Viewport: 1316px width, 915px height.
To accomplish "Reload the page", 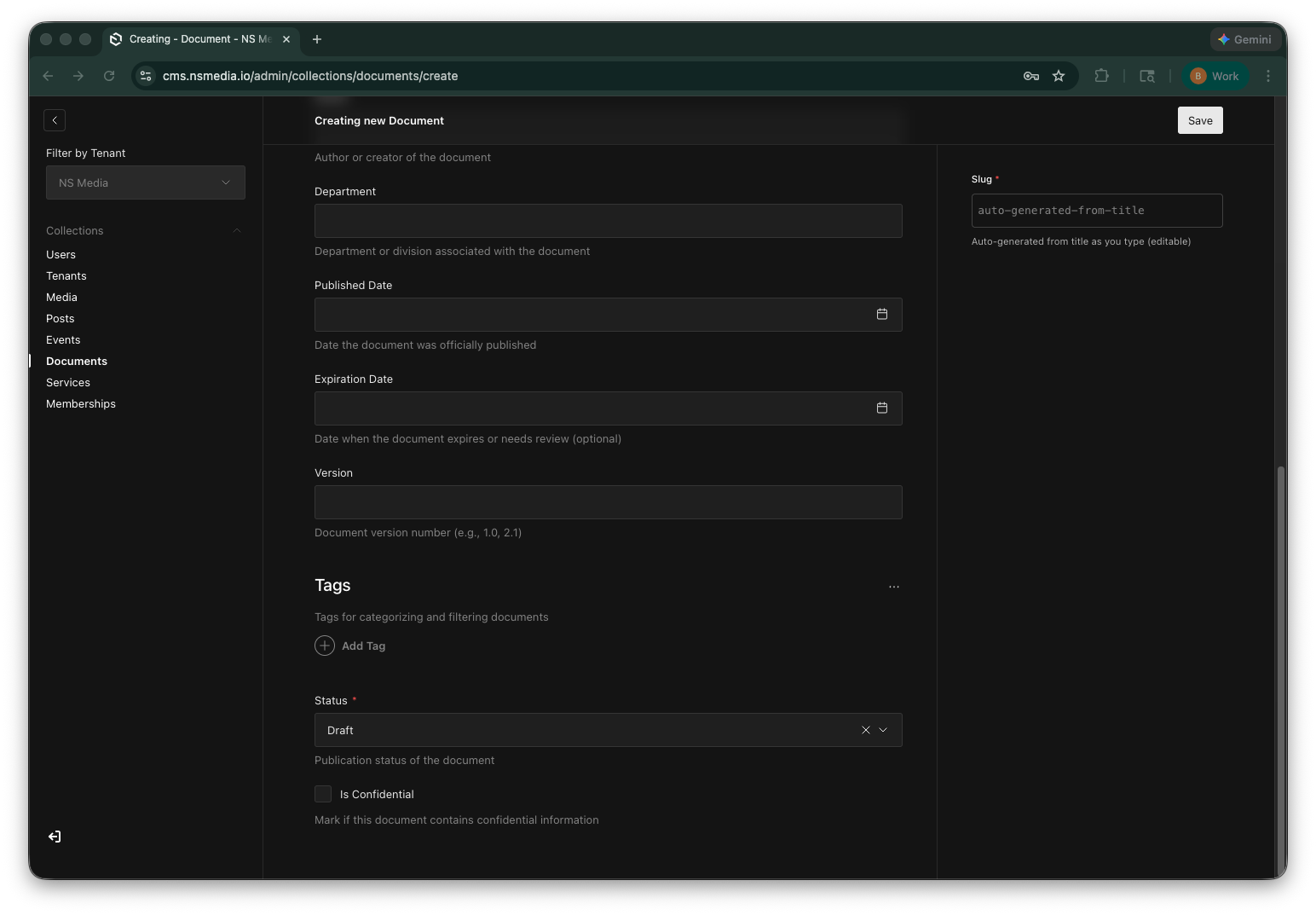I will (109, 76).
